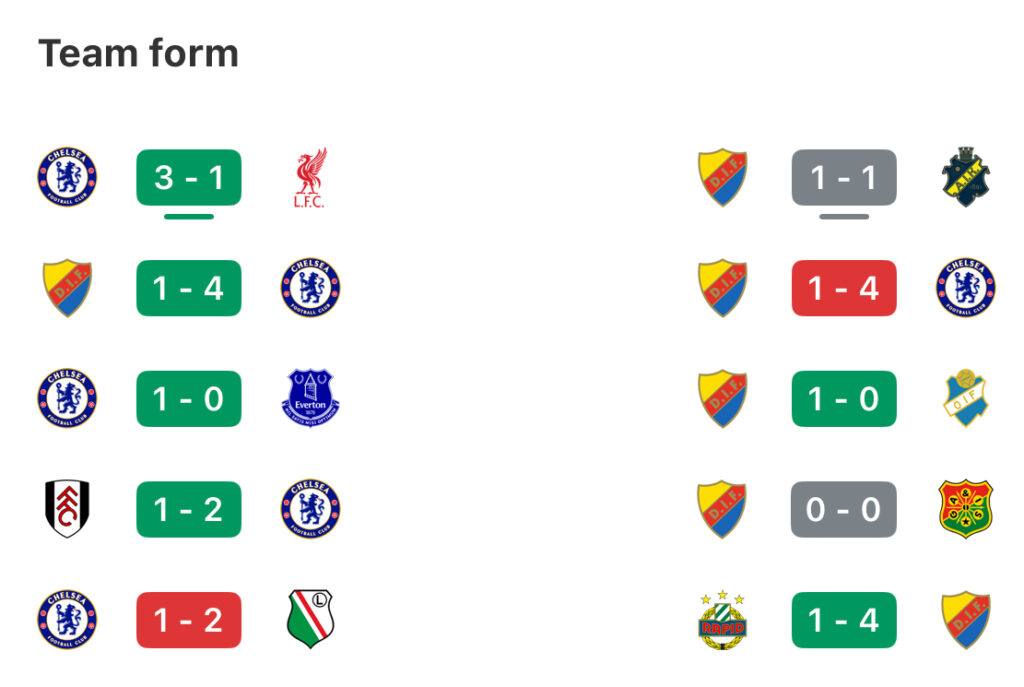Select the OIF blue and yellow crest
This screenshot has height=687, width=1024.
(965, 398)
